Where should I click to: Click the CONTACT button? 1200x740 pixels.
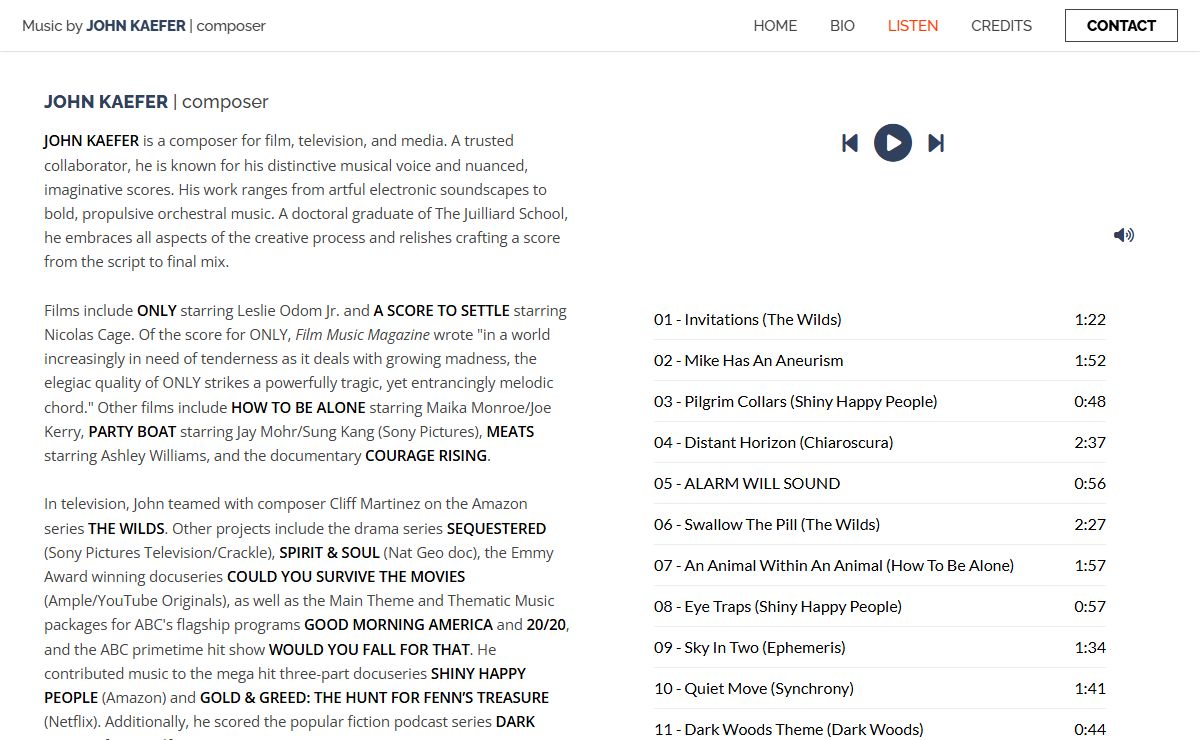1121,26
